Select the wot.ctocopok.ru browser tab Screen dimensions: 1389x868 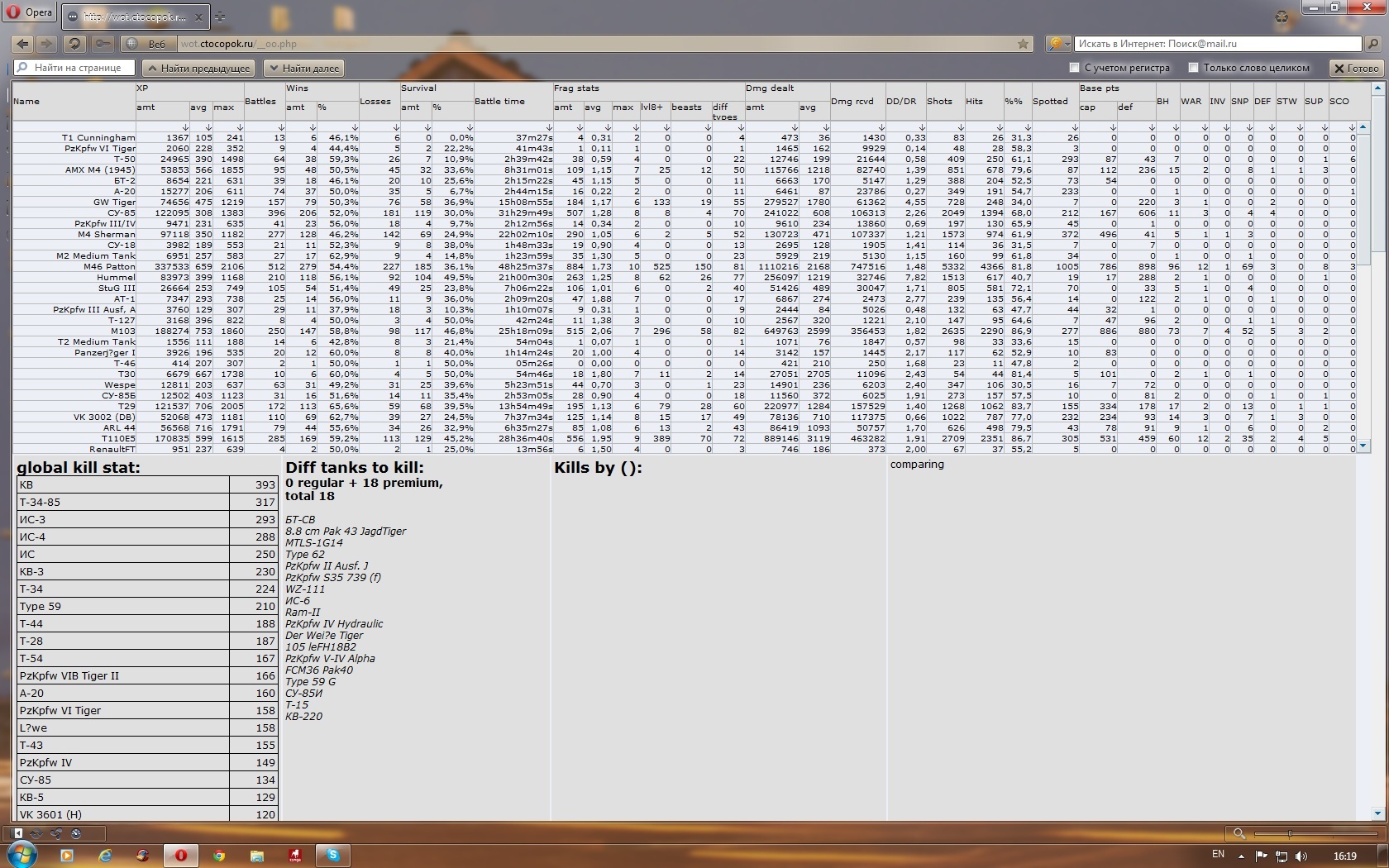(136, 17)
